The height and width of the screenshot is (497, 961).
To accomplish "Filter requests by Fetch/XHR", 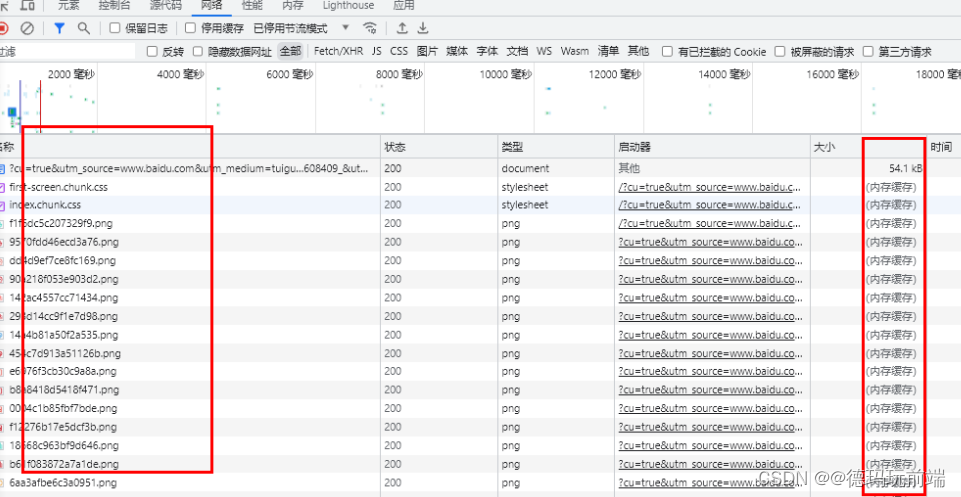I will (x=338, y=51).
